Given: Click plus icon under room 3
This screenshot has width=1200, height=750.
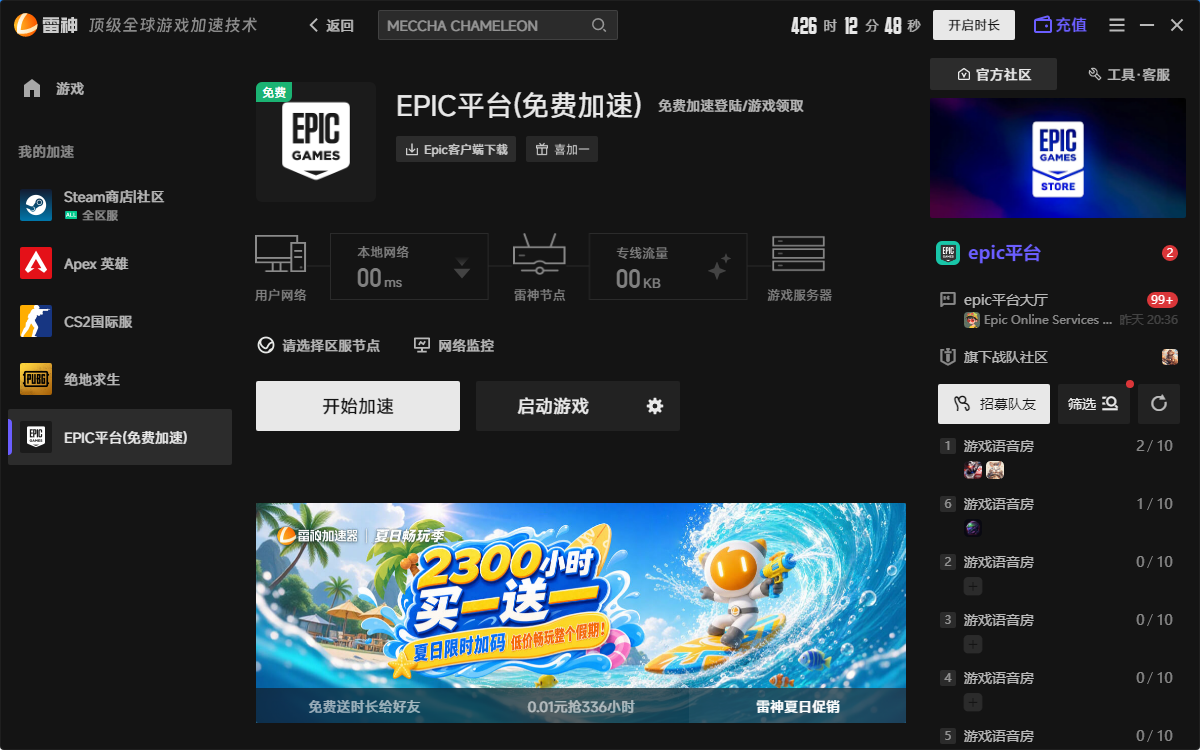Looking at the screenshot, I should (973, 645).
